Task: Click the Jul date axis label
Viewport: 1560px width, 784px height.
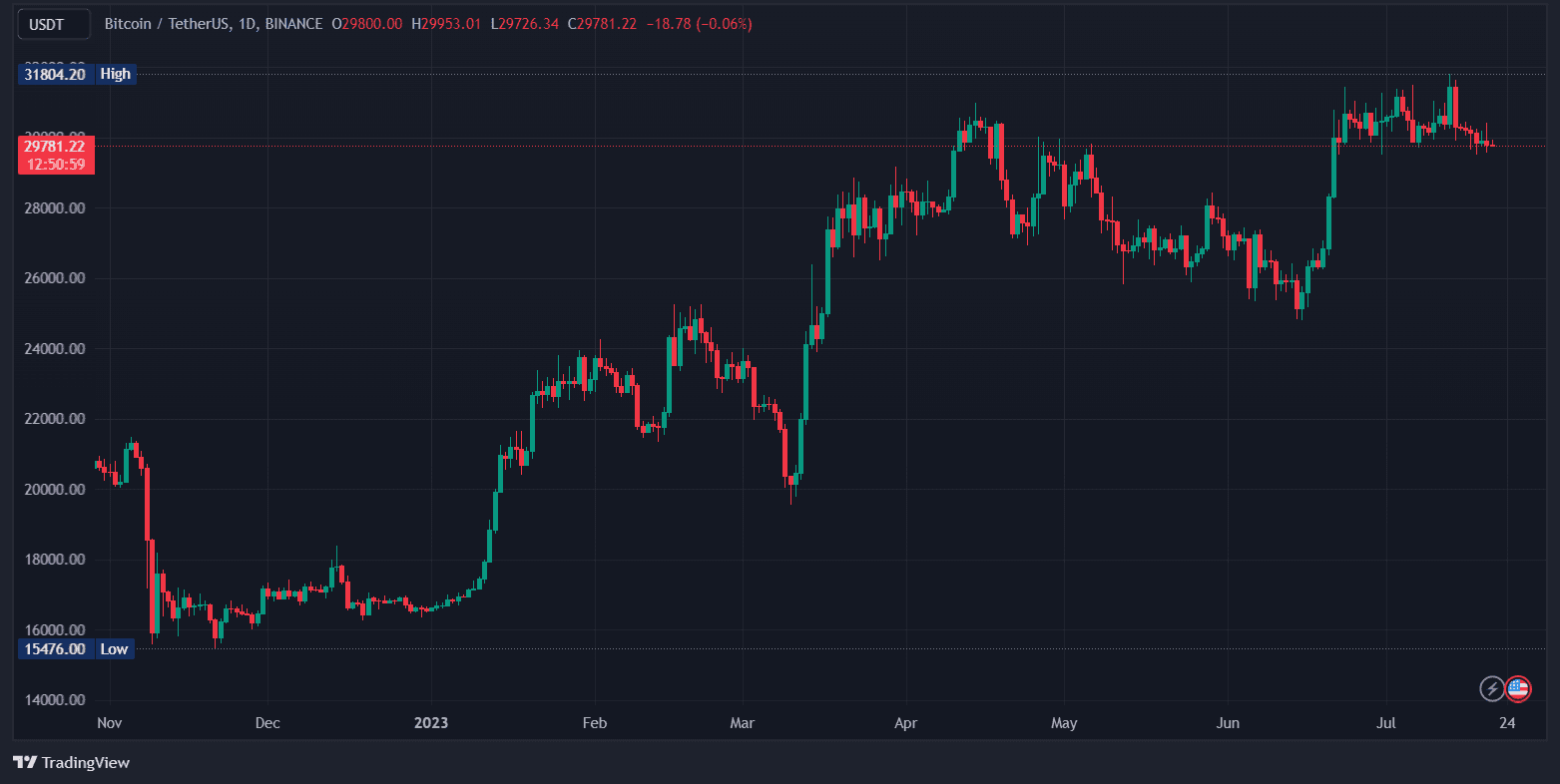Action: click(1385, 723)
